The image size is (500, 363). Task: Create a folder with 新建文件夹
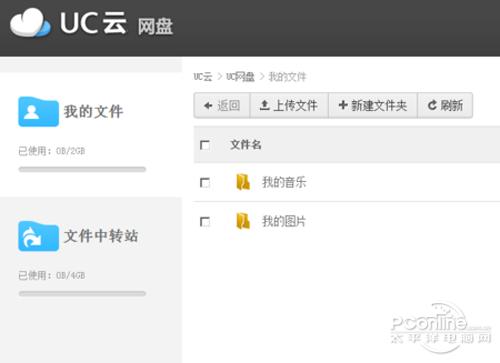point(373,106)
